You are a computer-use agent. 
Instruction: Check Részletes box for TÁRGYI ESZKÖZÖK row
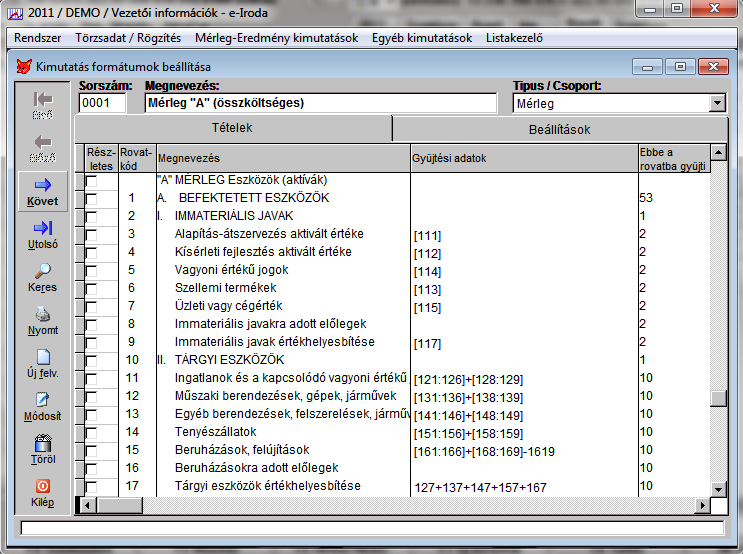[92, 360]
